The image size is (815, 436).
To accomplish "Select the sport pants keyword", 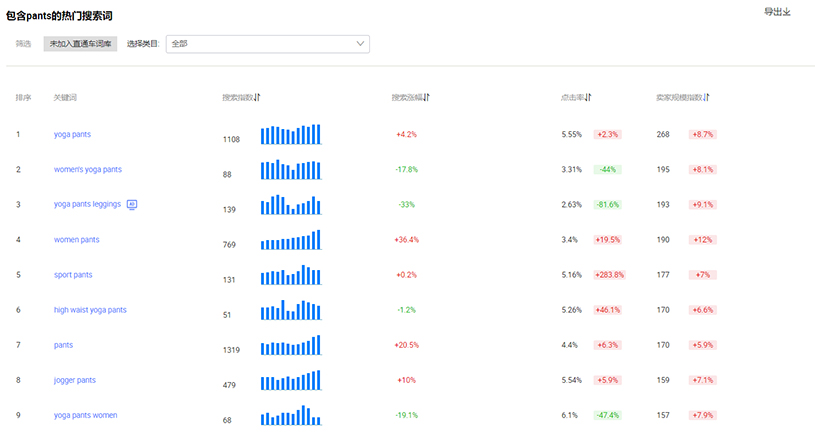I will click(73, 275).
